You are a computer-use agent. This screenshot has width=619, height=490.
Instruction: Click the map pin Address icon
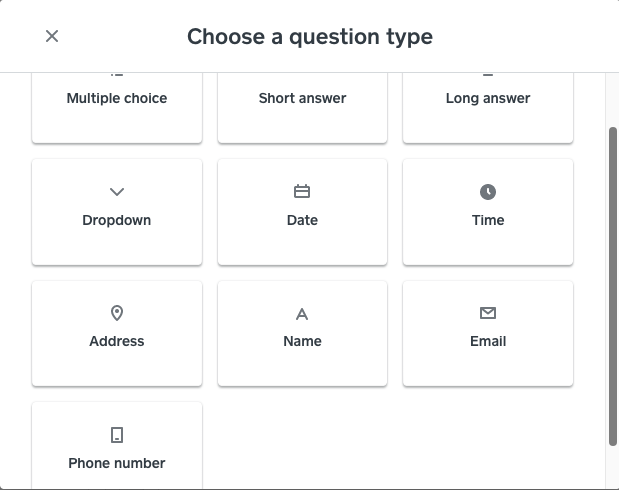(117, 313)
